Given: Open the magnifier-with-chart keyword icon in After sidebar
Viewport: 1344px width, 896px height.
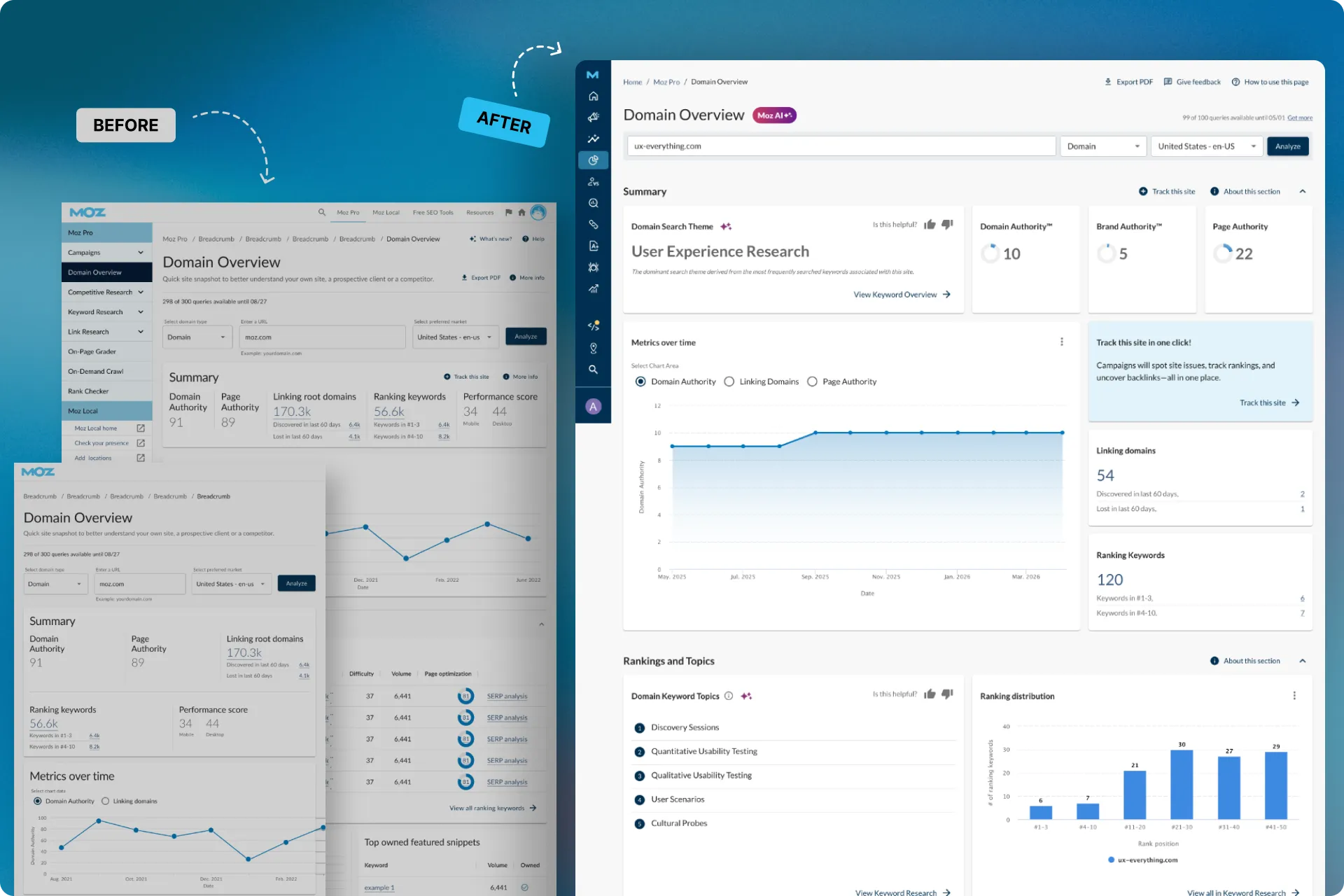Looking at the screenshot, I should pyautogui.click(x=593, y=203).
